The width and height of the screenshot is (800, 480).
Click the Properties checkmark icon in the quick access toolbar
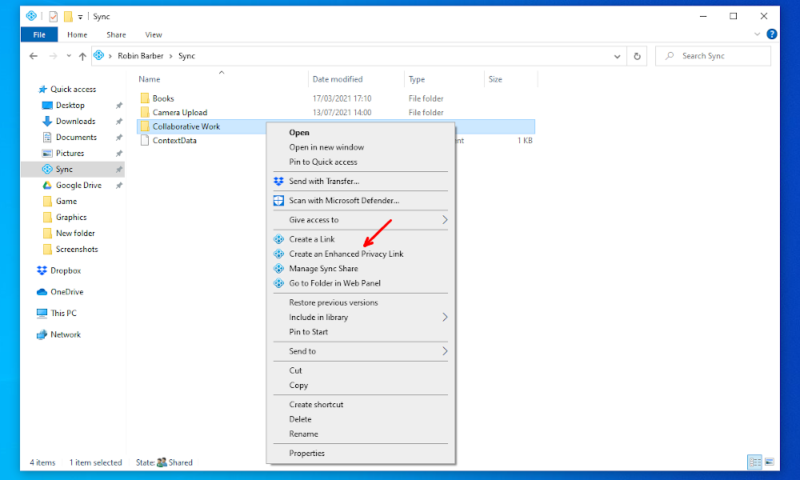point(53,16)
